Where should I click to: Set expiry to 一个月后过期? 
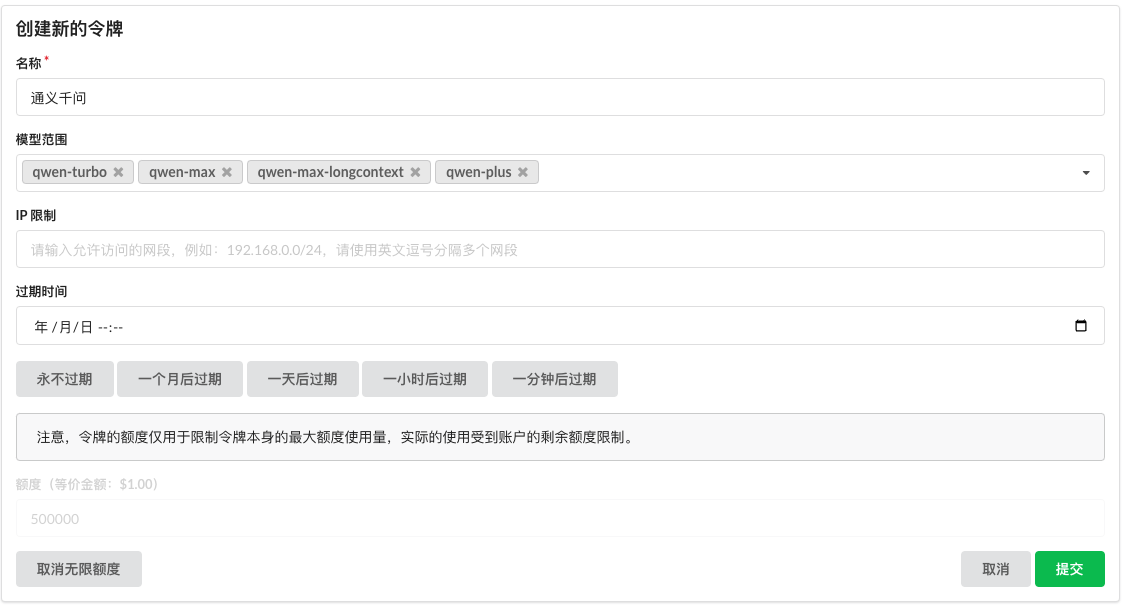coord(180,379)
